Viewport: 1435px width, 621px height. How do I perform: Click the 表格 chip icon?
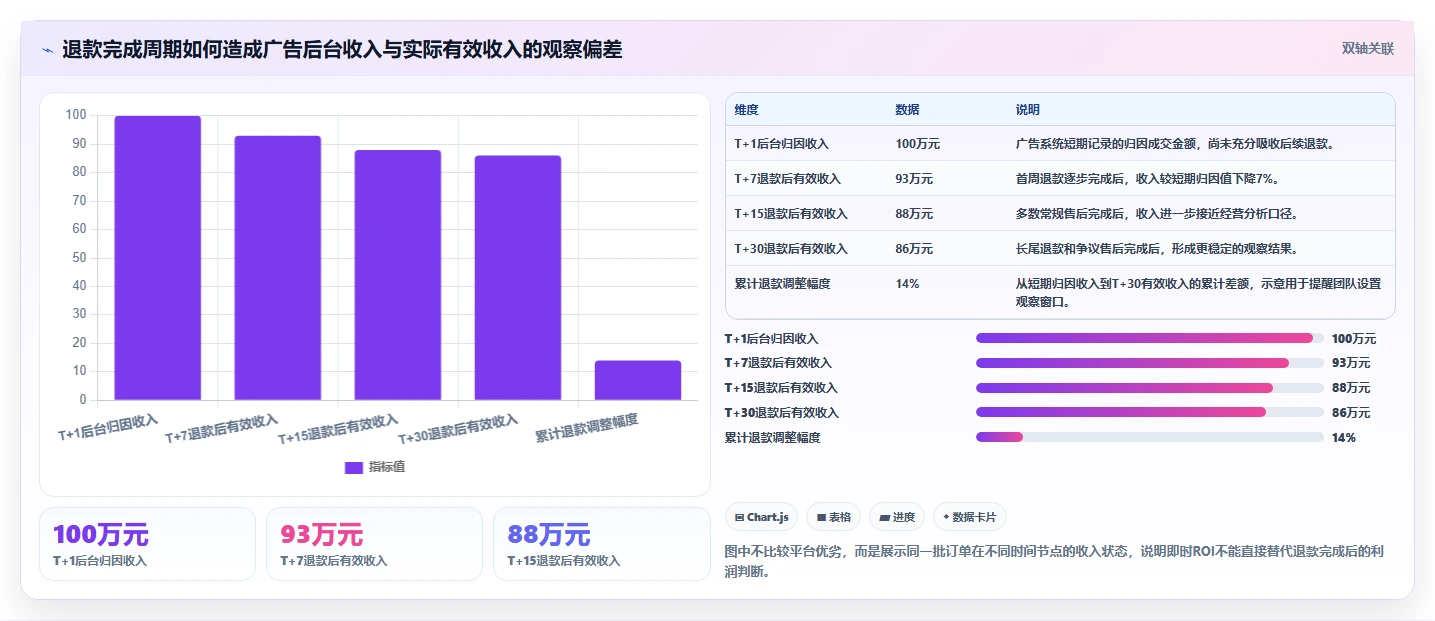821,518
